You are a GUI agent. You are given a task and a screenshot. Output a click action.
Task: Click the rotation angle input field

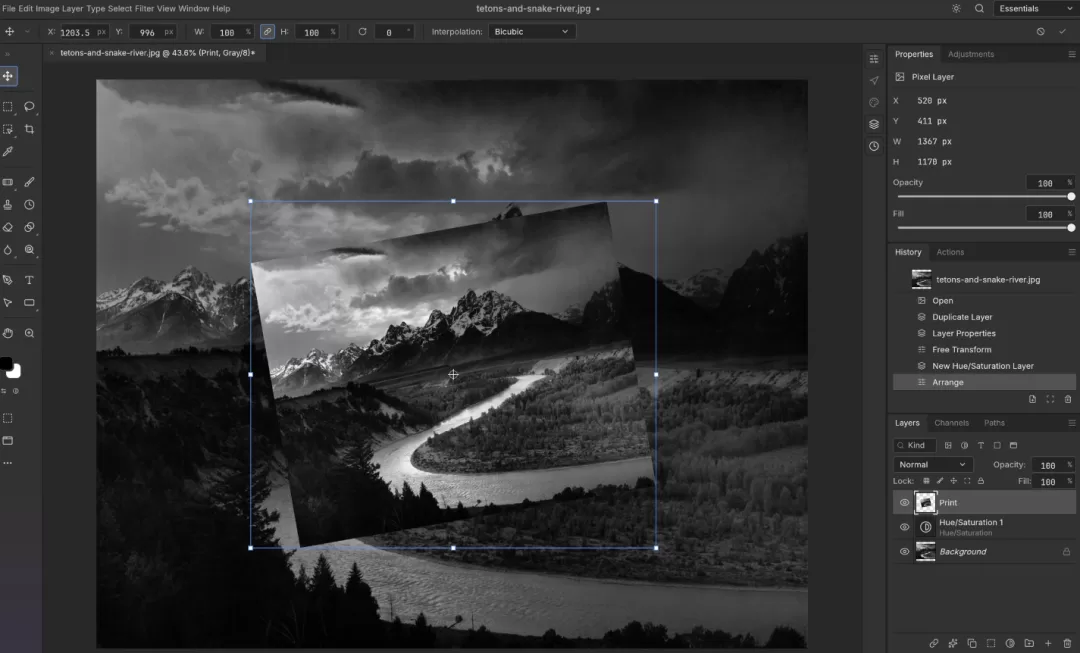click(x=393, y=32)
